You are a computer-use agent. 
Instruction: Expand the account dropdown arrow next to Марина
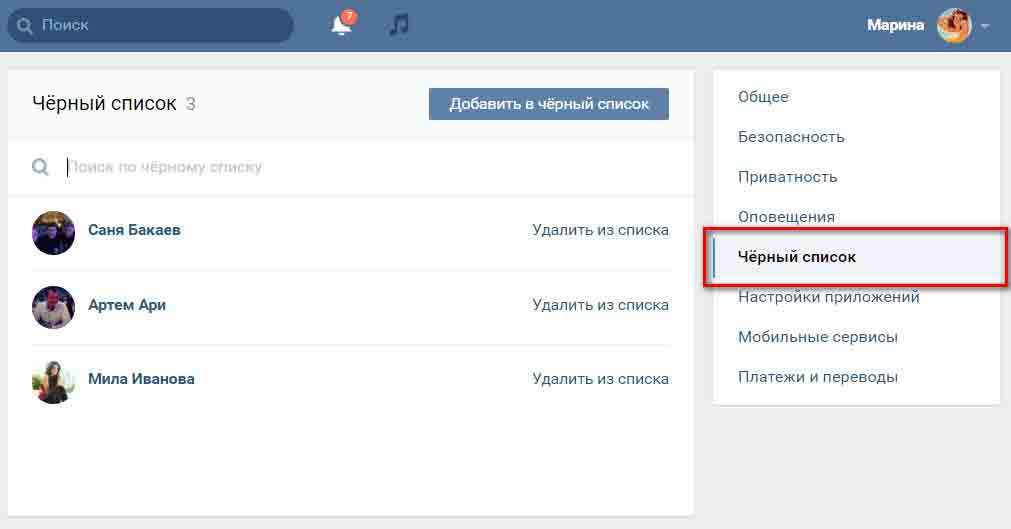tap(985, 26)
